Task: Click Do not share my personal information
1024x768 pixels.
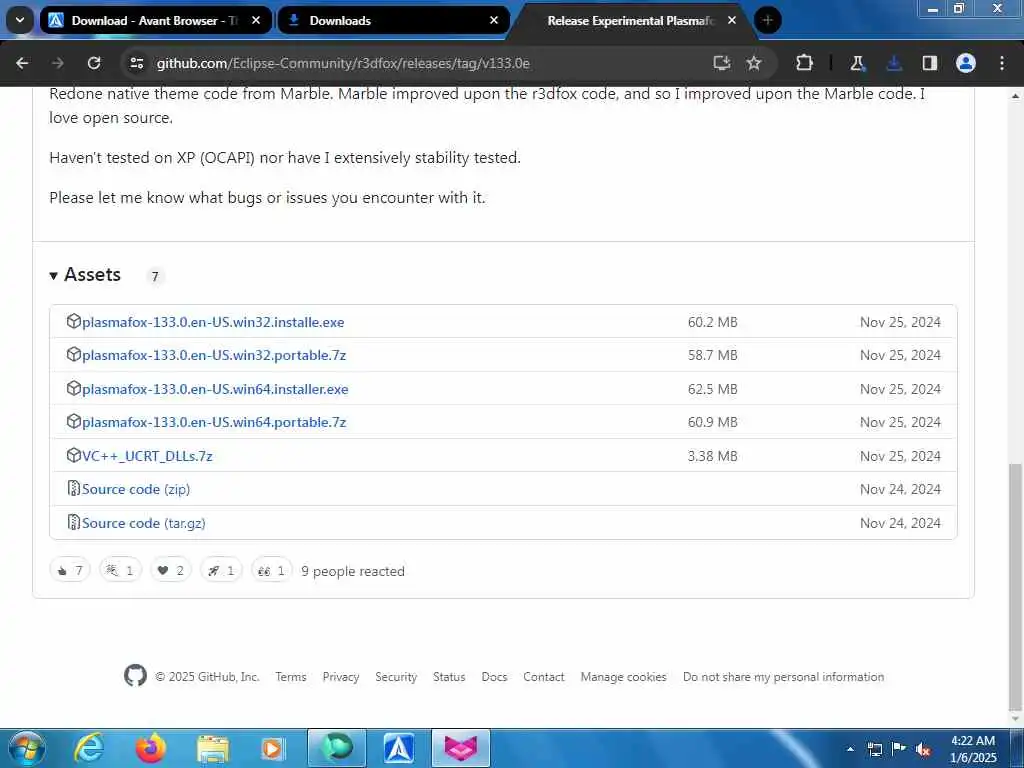Action: point(784,677)
